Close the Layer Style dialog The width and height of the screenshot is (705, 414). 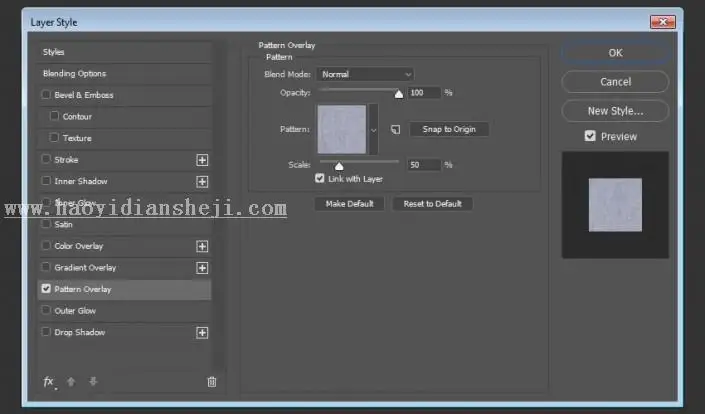point(663,22)
